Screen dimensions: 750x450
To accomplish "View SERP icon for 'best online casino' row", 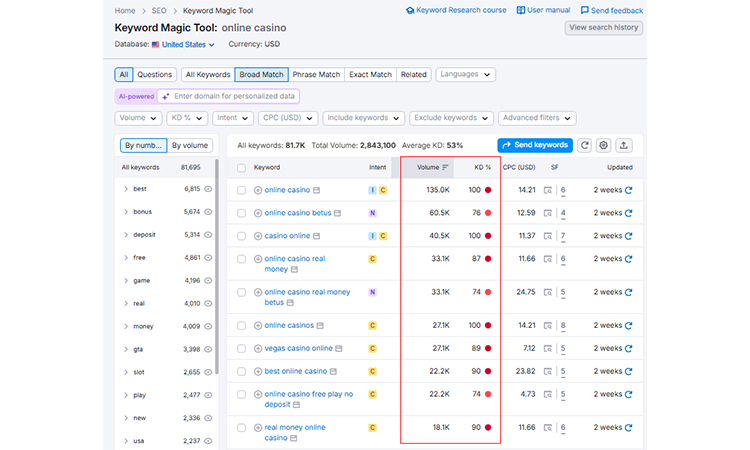I will [548, 372].
